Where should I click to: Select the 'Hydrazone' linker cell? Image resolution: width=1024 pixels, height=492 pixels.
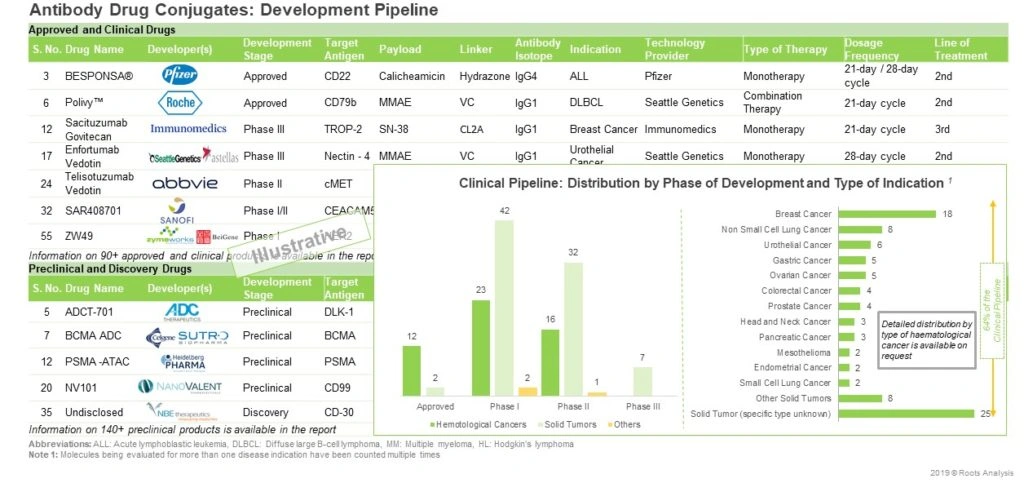click(x=485, y=76)
